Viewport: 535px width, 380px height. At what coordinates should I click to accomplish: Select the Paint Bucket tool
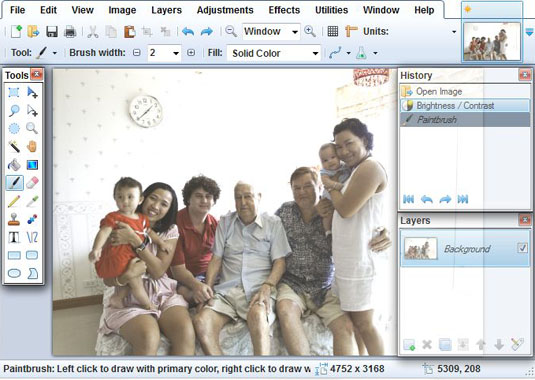14,165
